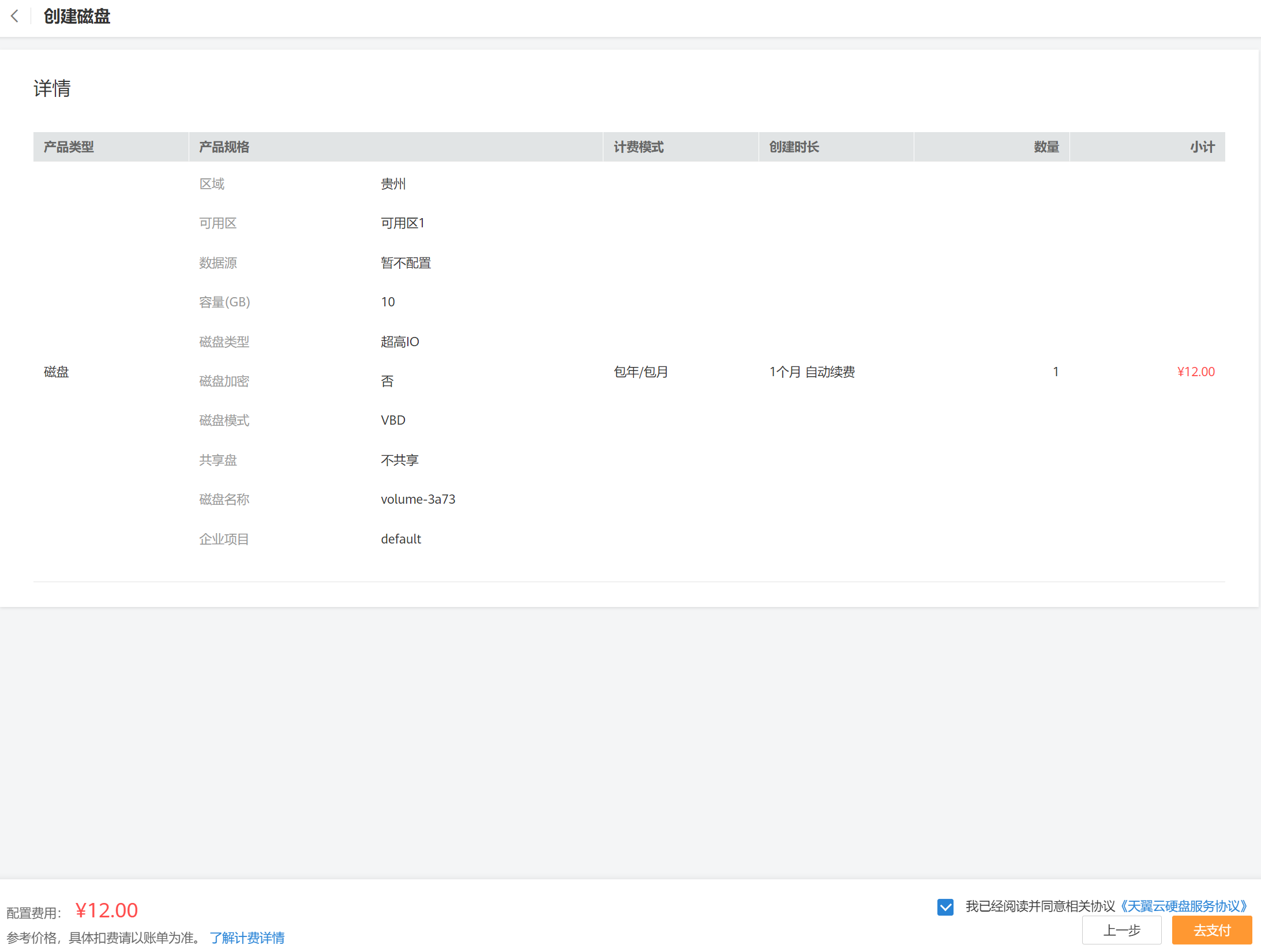Click the 详情 section heading
This screenshot has height=952, width=1261.
52,89
